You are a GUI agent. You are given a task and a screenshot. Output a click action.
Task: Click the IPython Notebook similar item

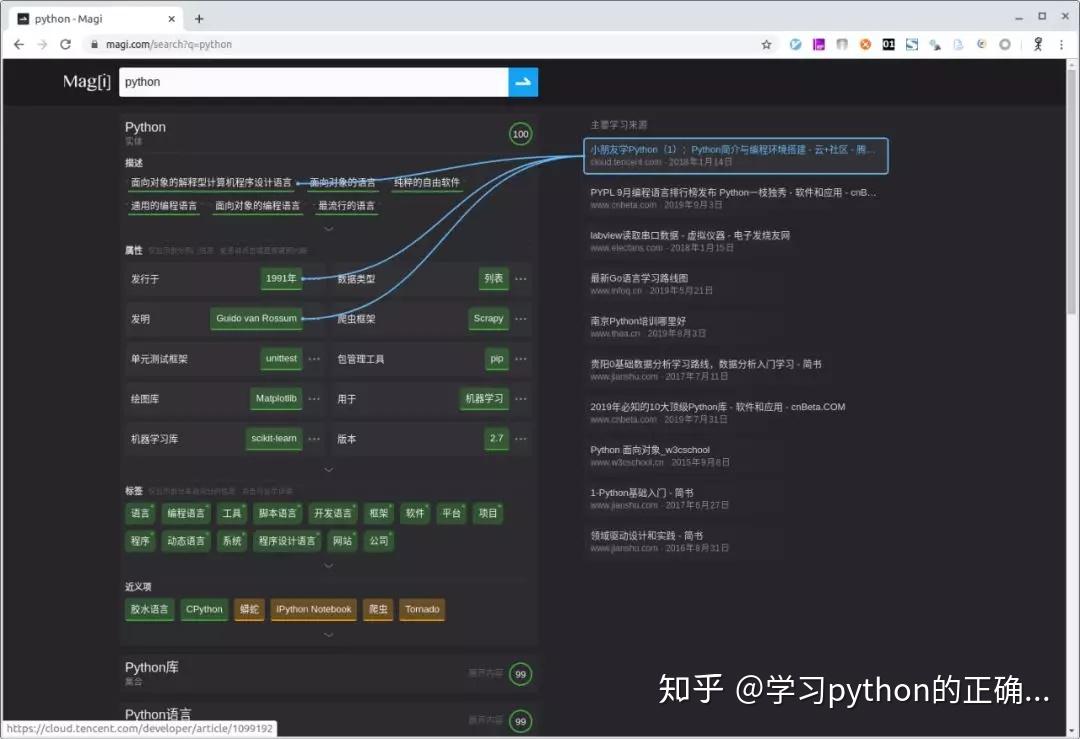[x=313, y=609]
